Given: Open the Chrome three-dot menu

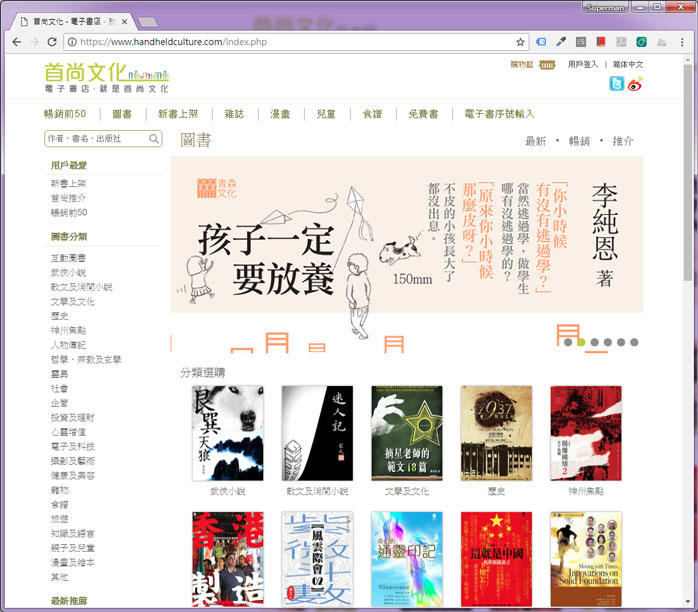Looking at the screenshot, I should (x=682, y=42).
